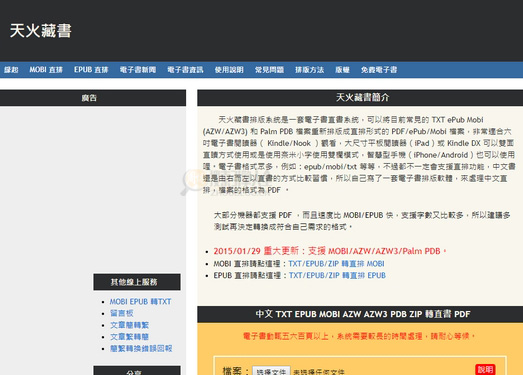The width and height of the screenshot is (523, 375).
Task: Follow the TXT/EPUB/ZIP 轉直排 EPUB link
Action: [x=337, y=275]
